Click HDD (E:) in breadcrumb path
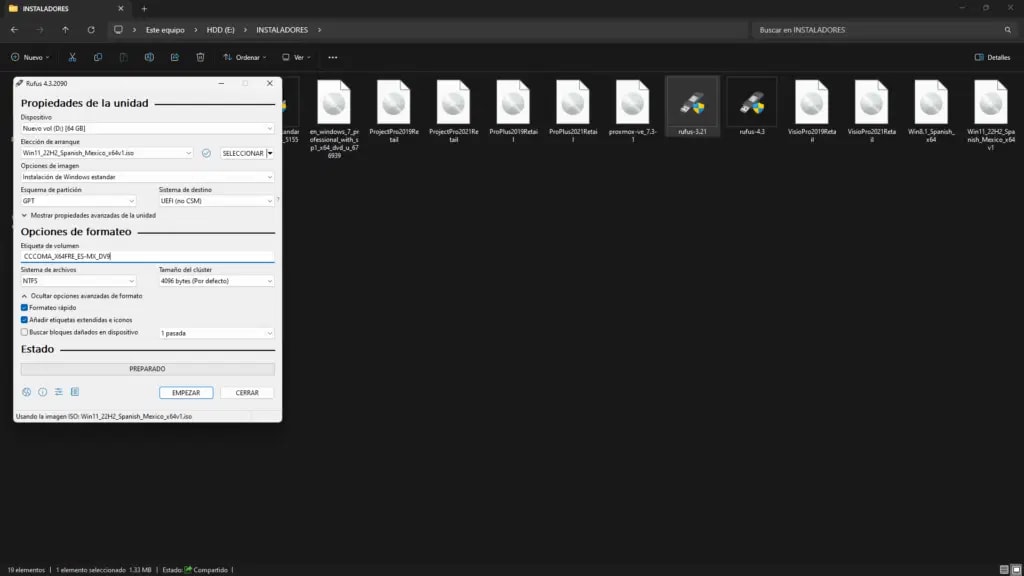The width and height of the screenshot is (1024, 576). point(220,30)
